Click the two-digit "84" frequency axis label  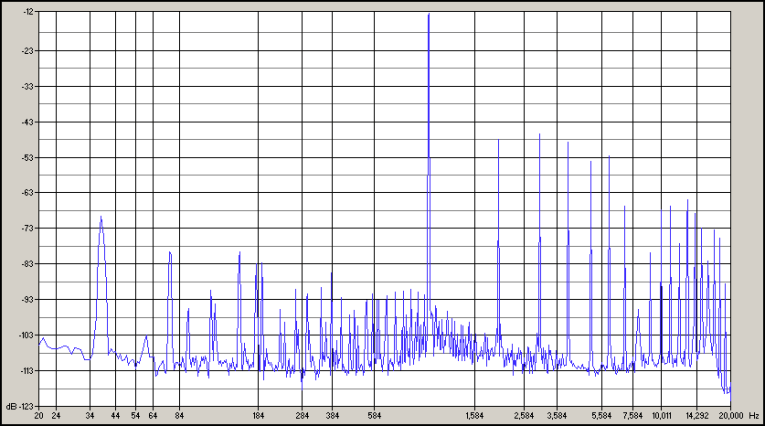[180, 416]
